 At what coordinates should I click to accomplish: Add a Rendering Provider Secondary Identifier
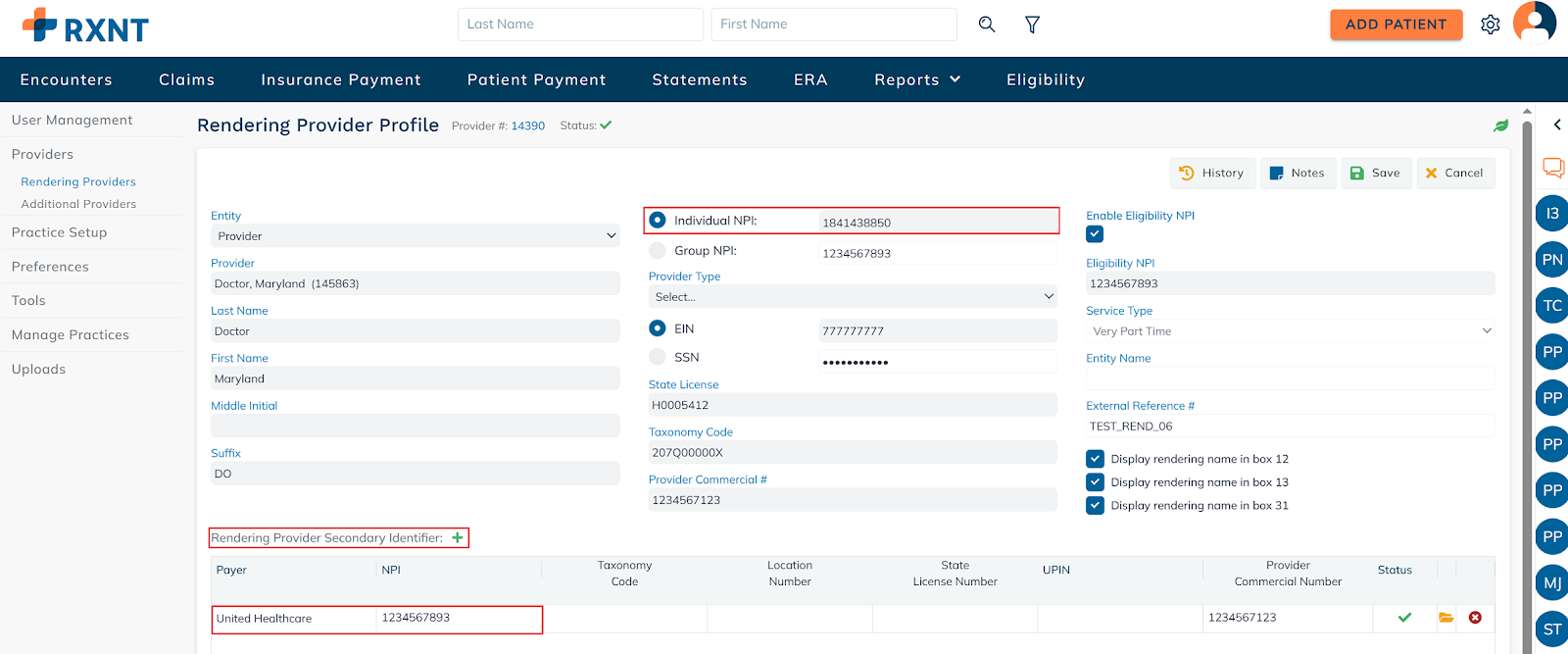pos(458,537)
